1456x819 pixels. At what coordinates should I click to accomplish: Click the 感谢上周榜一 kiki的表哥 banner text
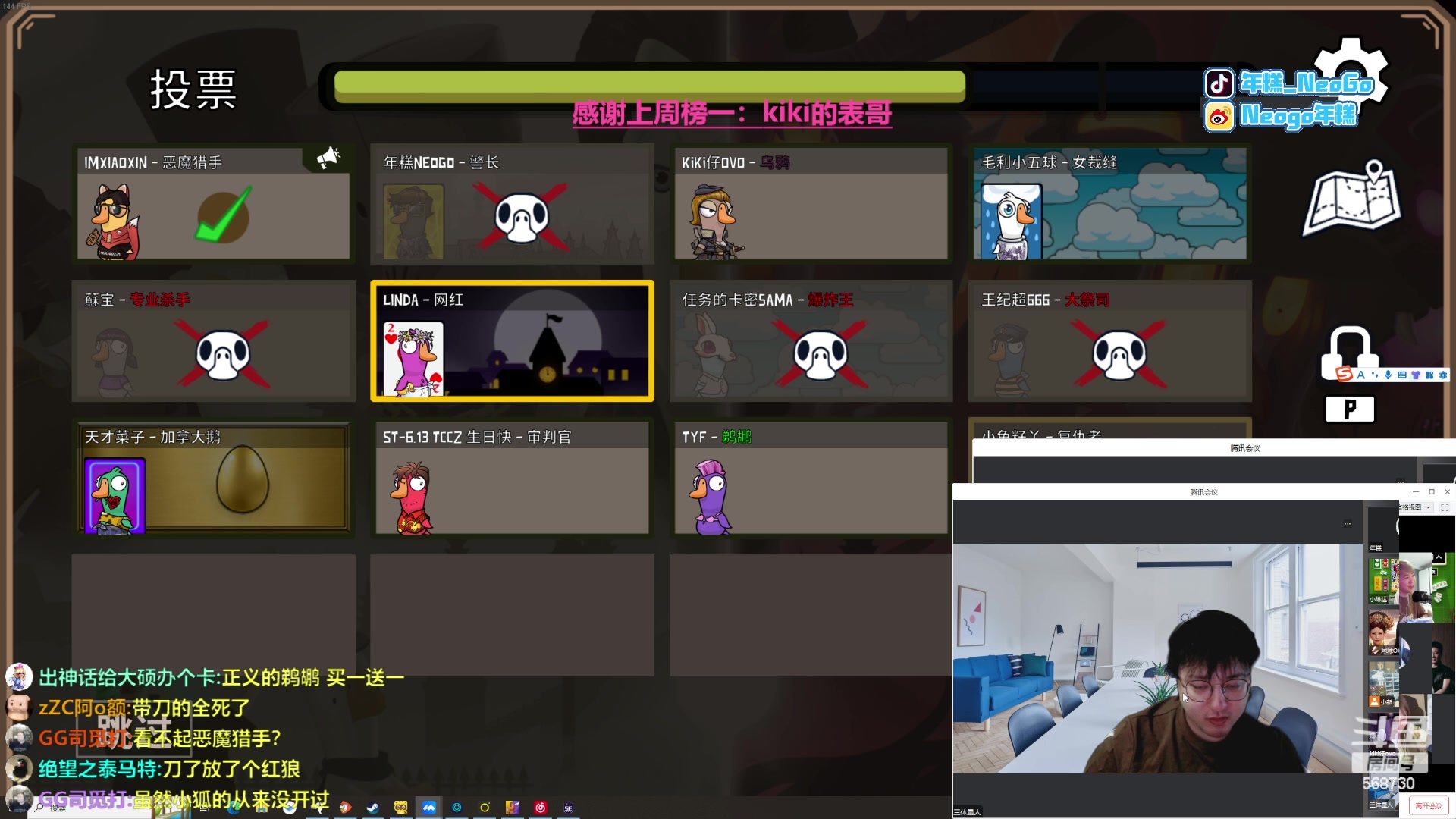tap(732, 113)
